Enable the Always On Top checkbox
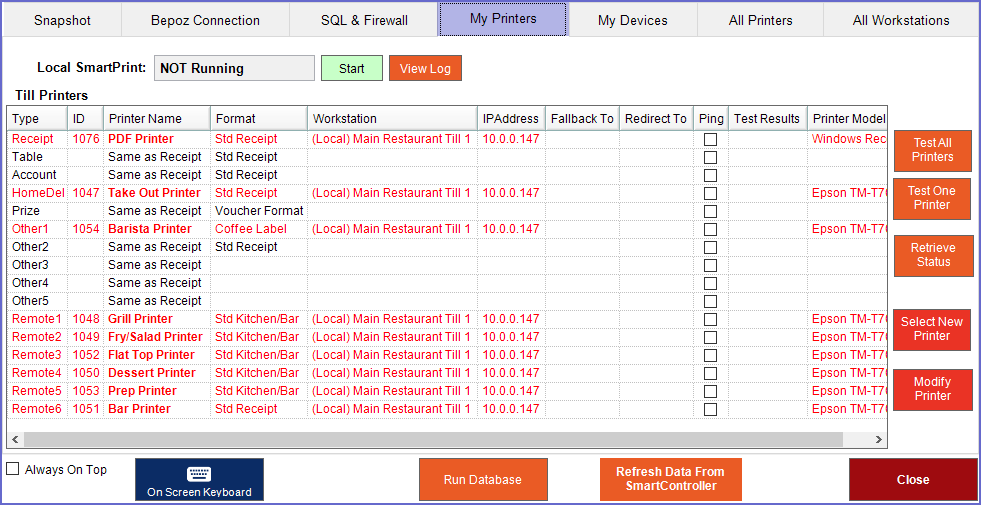The image size is (981, 505). coord(13,469)
